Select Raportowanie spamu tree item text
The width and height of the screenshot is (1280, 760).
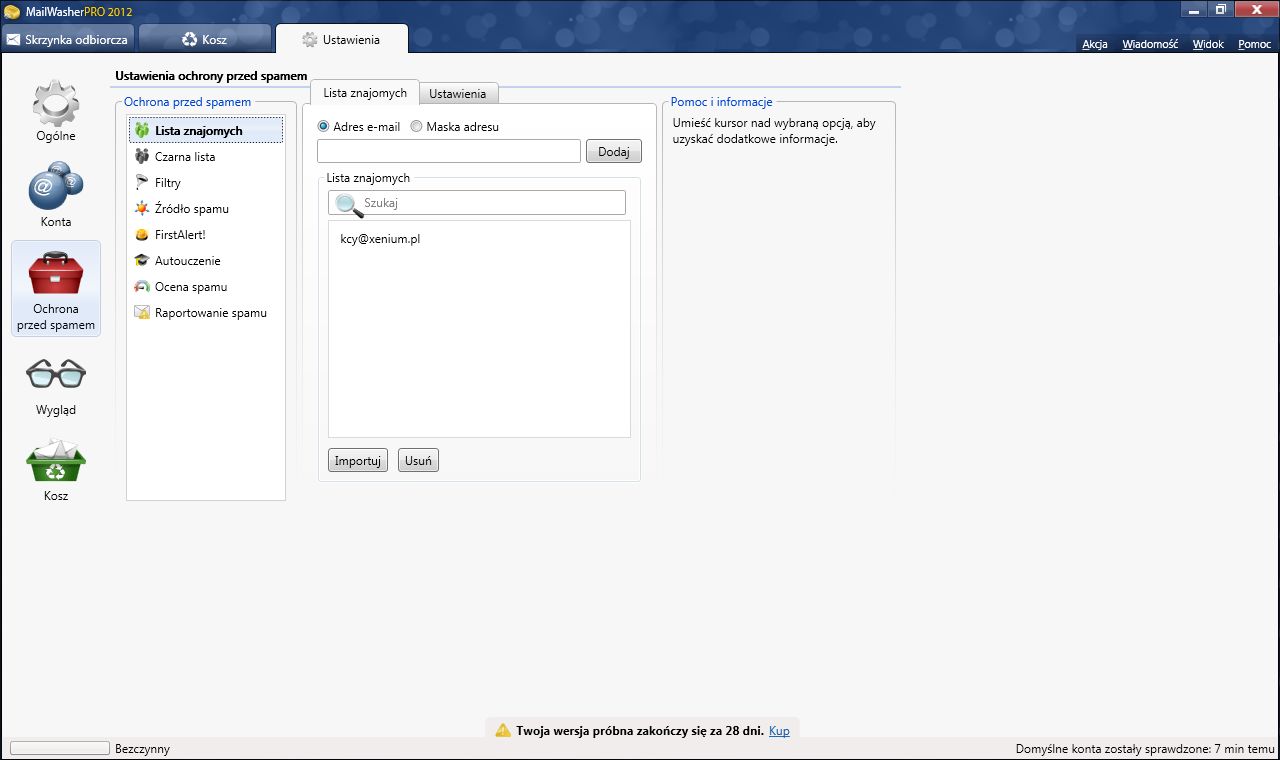pyautogui.click(x=211, y=313)
